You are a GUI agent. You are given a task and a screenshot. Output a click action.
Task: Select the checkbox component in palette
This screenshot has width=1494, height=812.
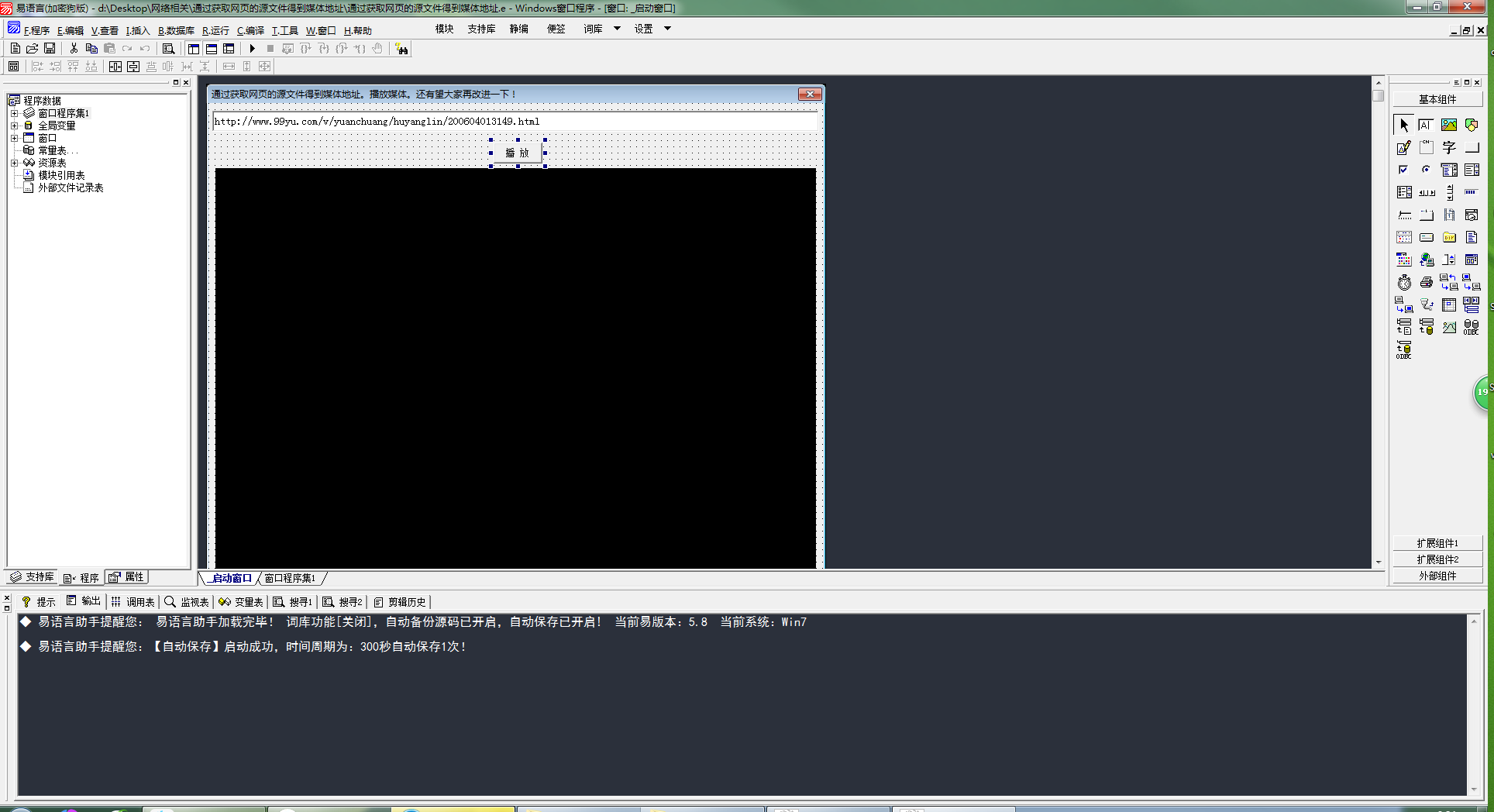pos(1403,170)
